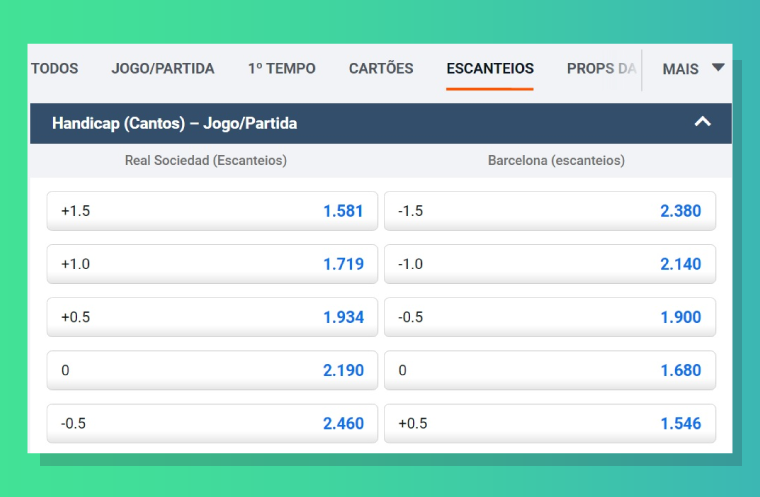Open the PROPS DA tab

click(x=602, y=68)
